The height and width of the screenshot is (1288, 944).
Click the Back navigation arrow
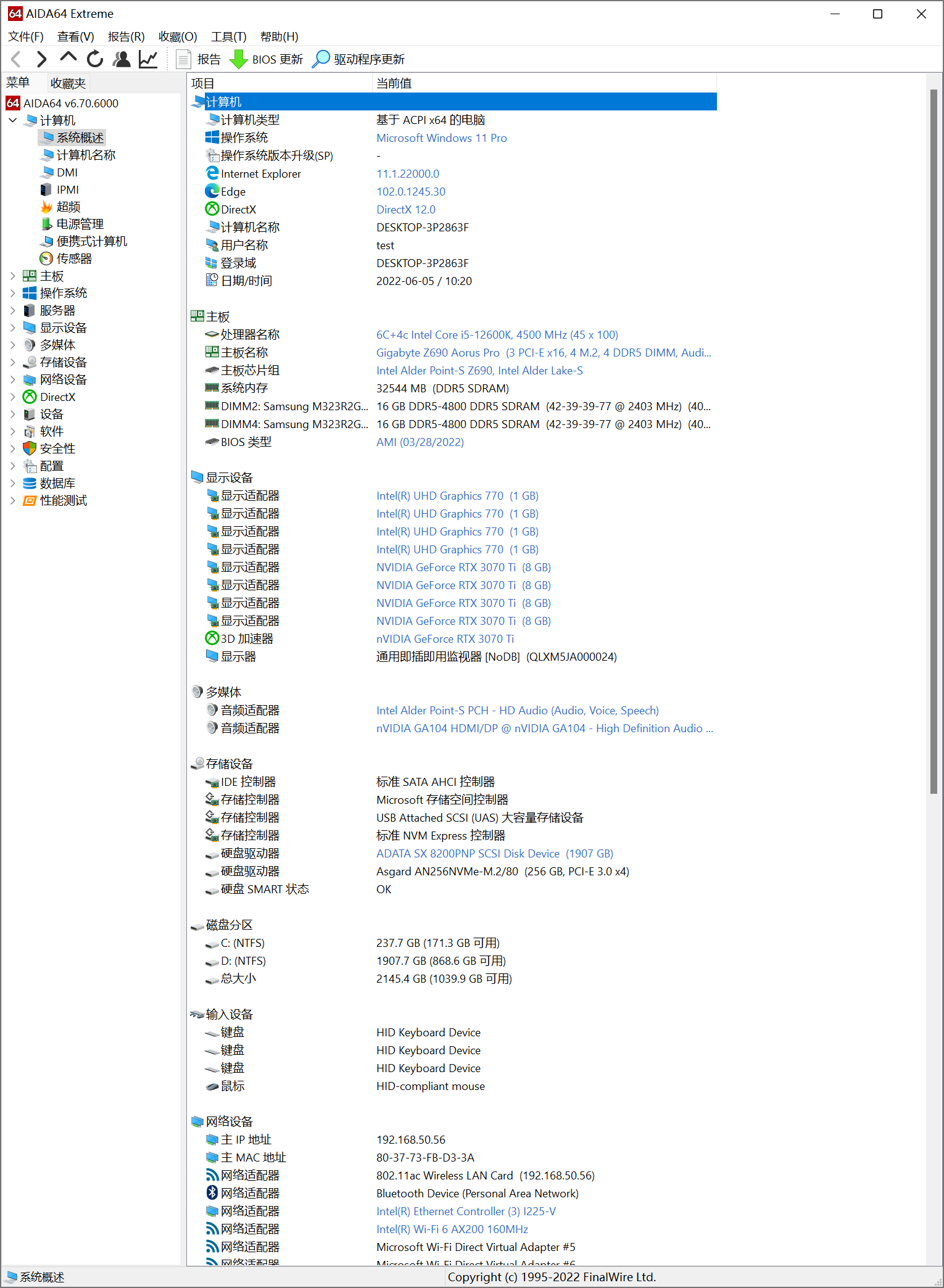coord(17,59)
